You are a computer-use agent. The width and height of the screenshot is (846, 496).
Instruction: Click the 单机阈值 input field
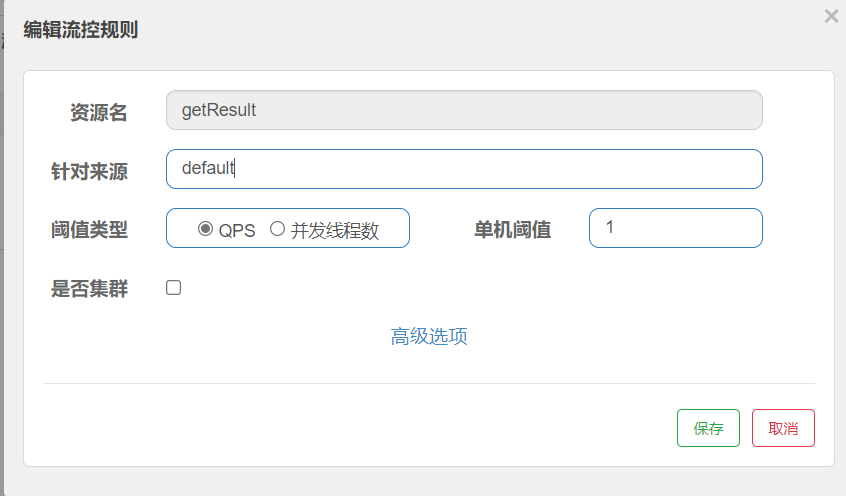pyautogui.click(x=676, y=228)
